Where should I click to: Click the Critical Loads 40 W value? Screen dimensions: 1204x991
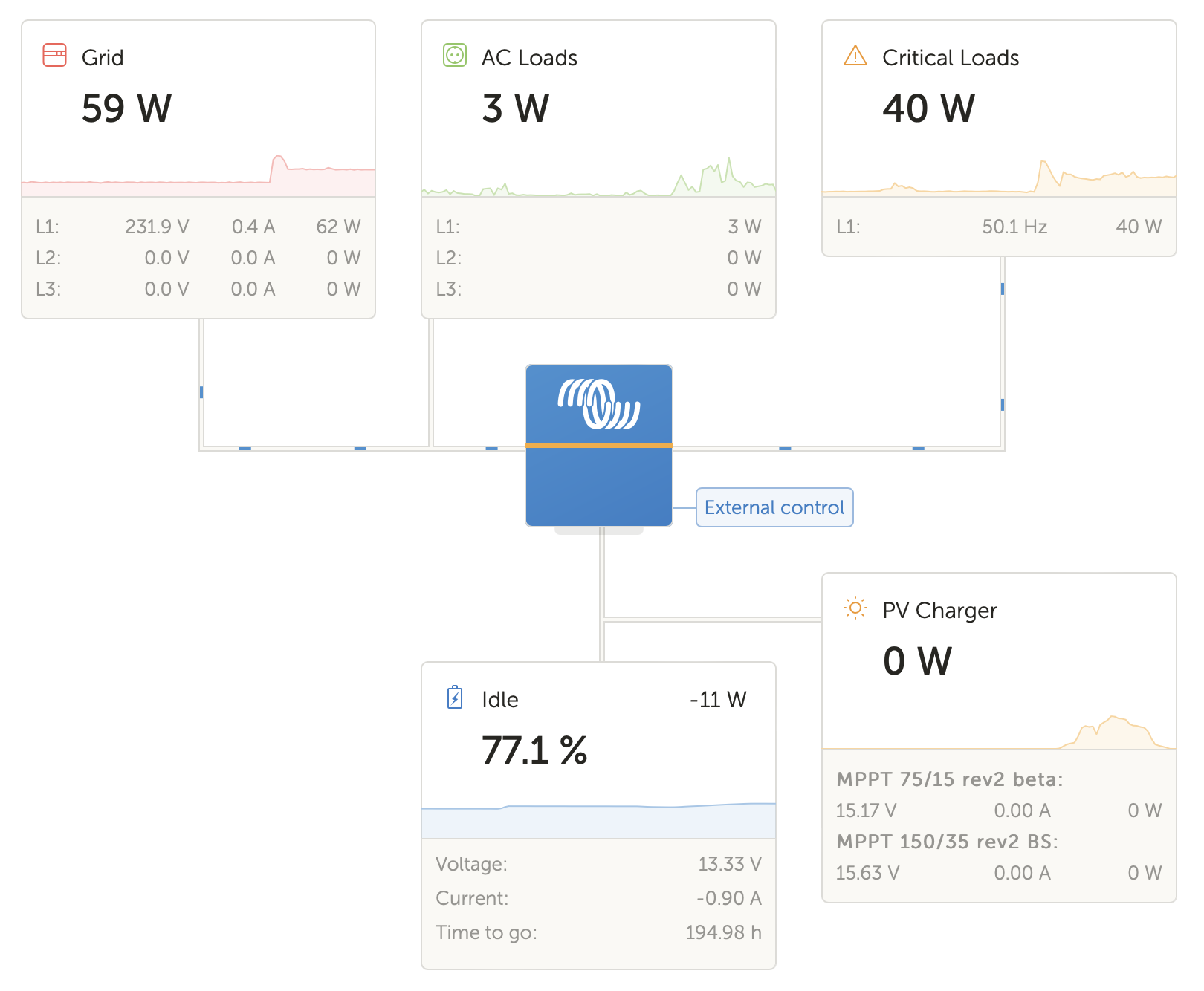click(x=929, y=108)
